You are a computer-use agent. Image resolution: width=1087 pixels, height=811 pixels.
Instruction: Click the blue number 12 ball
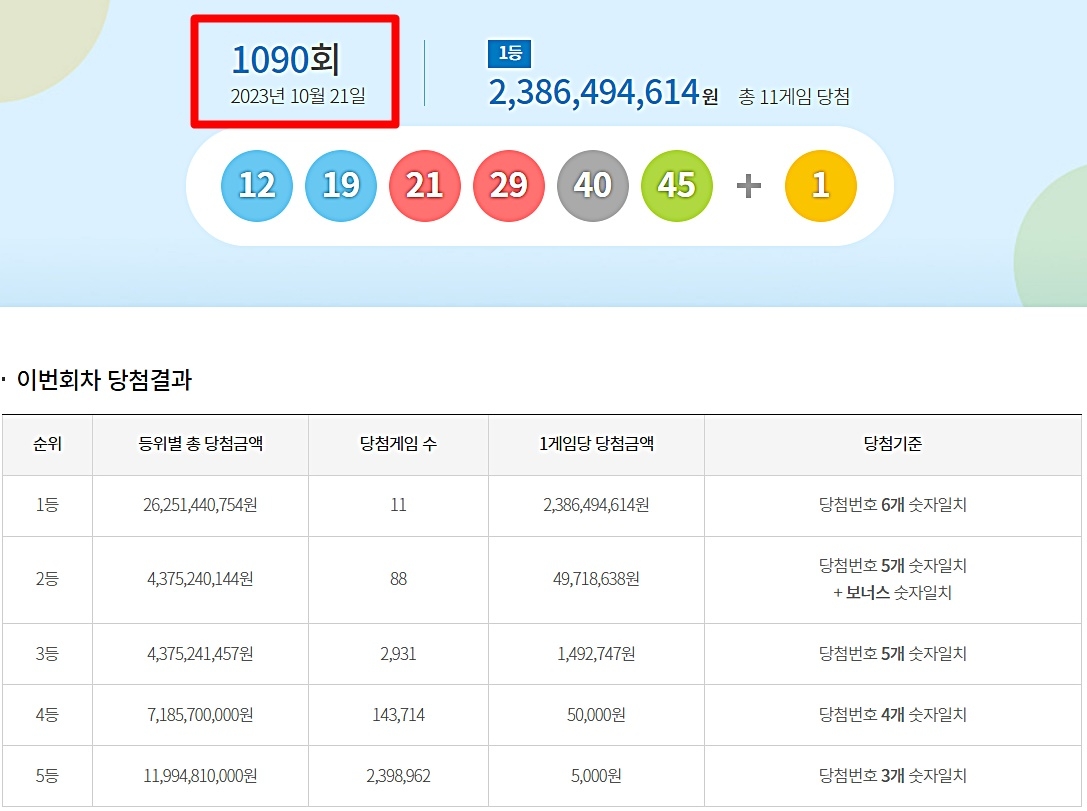[257, 186]
